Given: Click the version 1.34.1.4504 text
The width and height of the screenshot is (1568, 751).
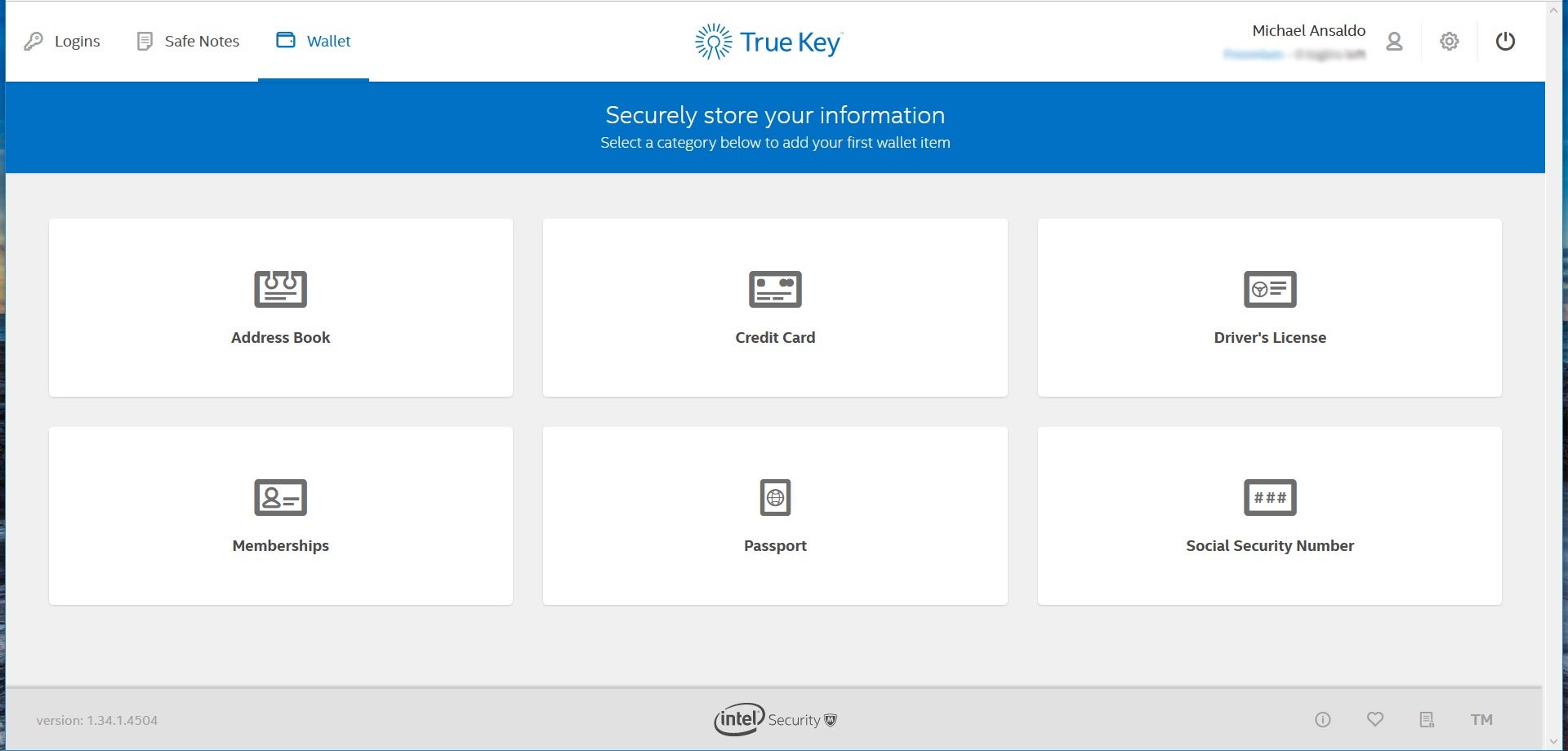Looking at the screenshot, I should [97, 720].
